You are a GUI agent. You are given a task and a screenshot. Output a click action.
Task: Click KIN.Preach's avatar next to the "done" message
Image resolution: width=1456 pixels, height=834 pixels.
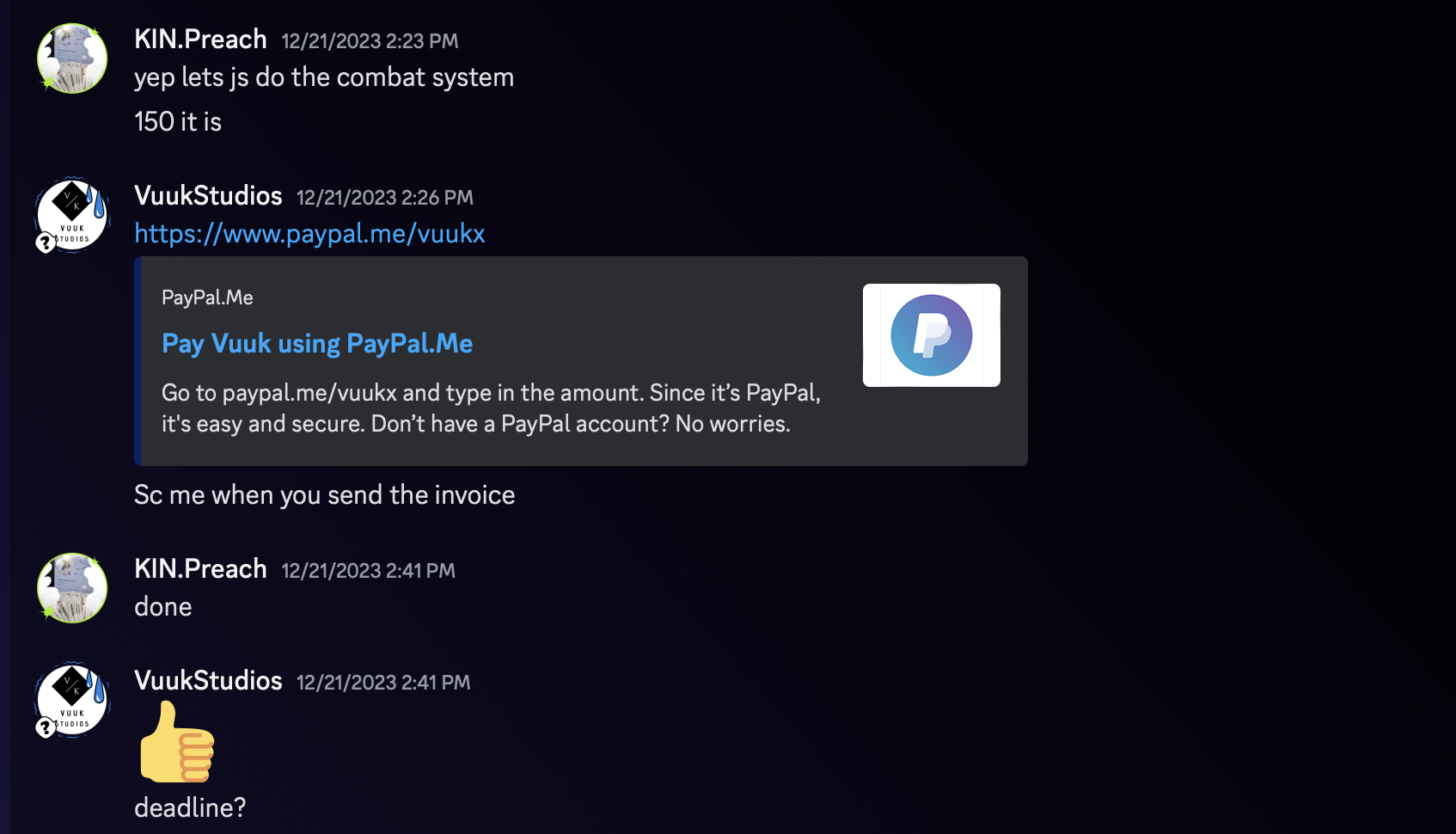(72, 588)
